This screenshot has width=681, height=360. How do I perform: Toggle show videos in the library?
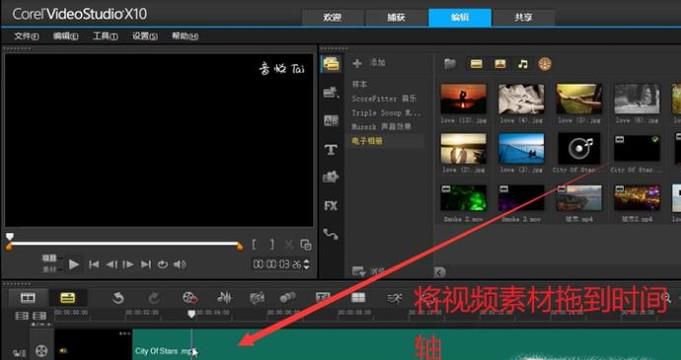[x=476, y=64]
